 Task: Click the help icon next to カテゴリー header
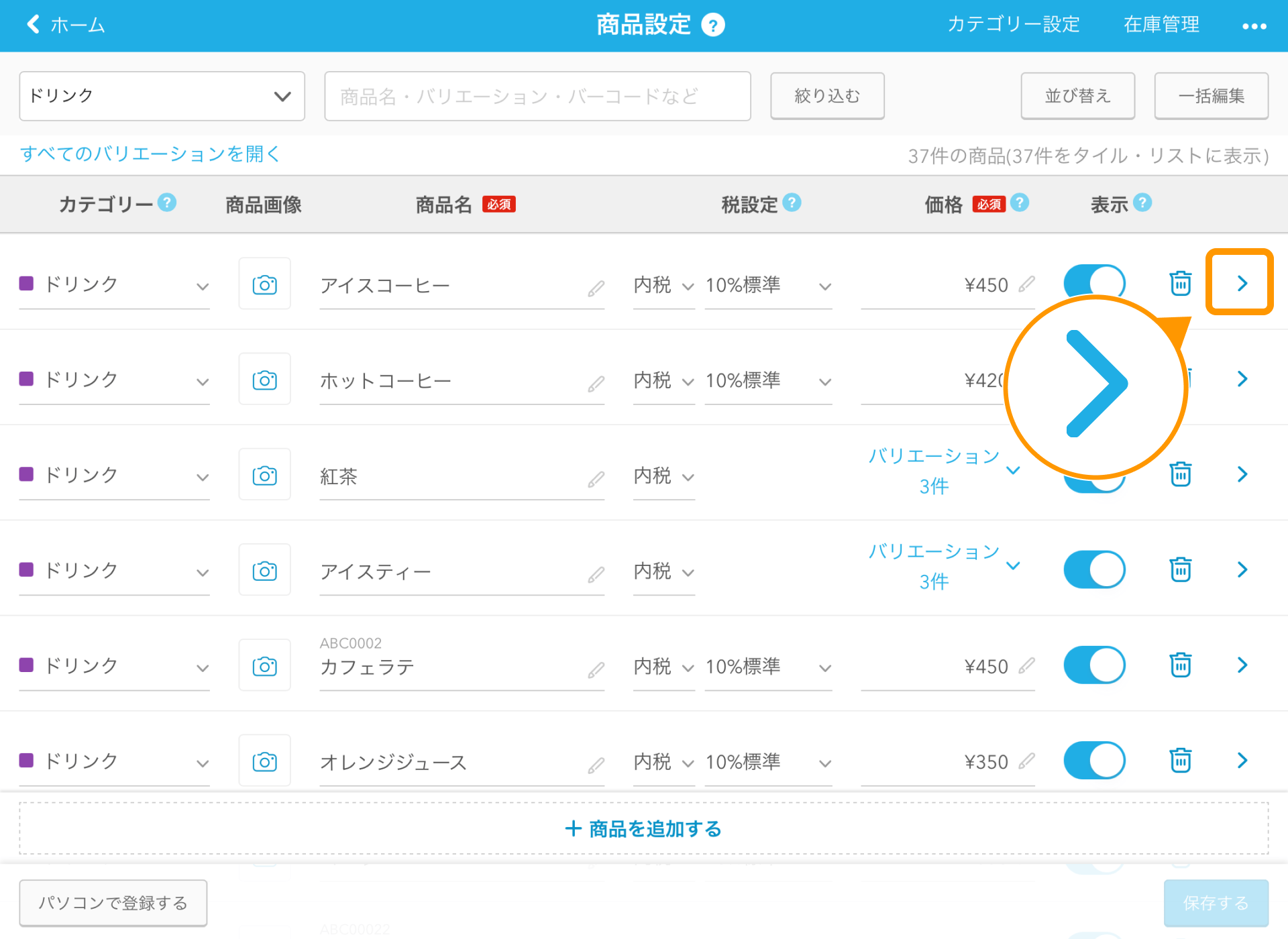[167, 202]
